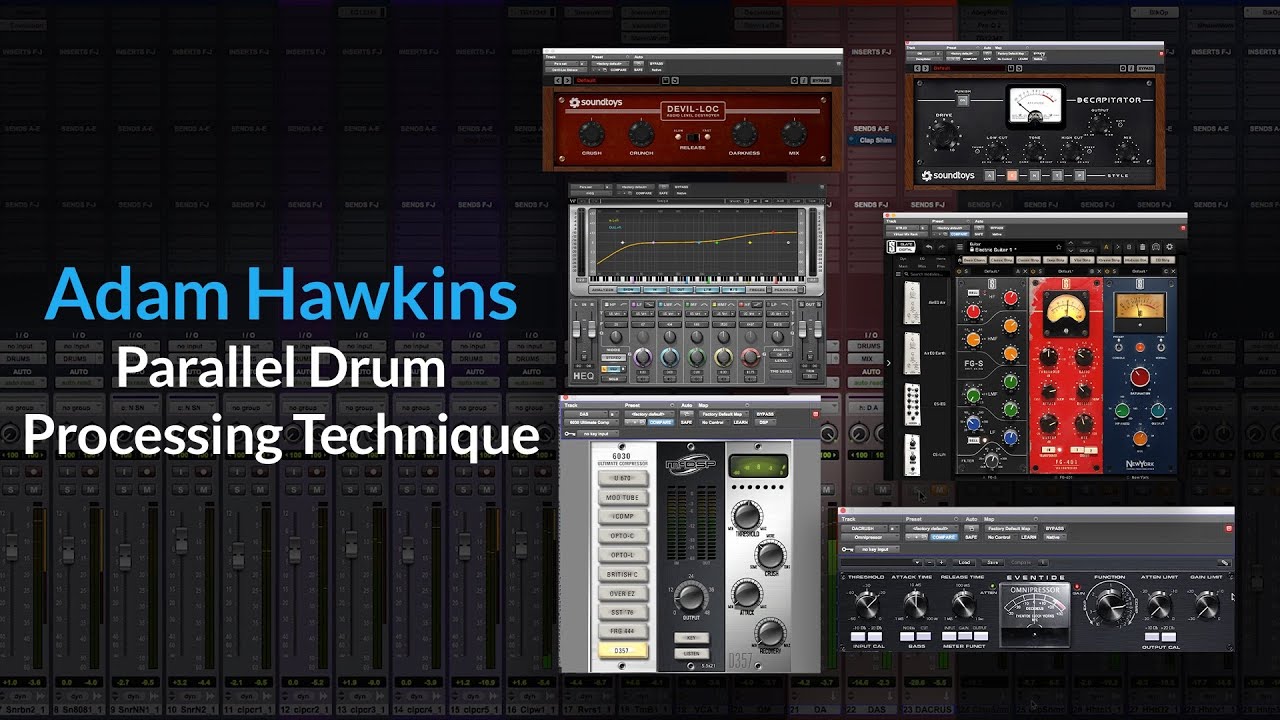Click FG-401 VU meter in Slate rack
The height and width of the screenshot is (720, 1280).
(x=1065, y=314)
